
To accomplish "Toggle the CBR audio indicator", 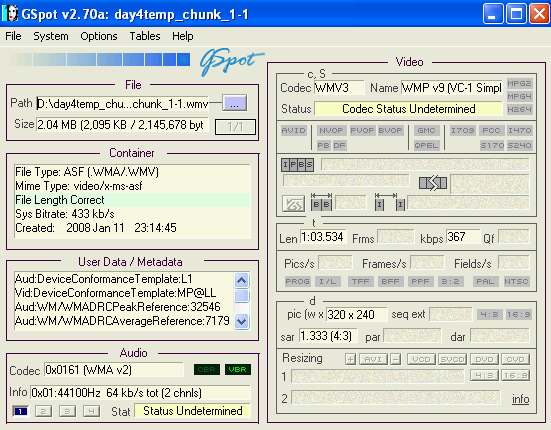I will (x=207, y=370).
